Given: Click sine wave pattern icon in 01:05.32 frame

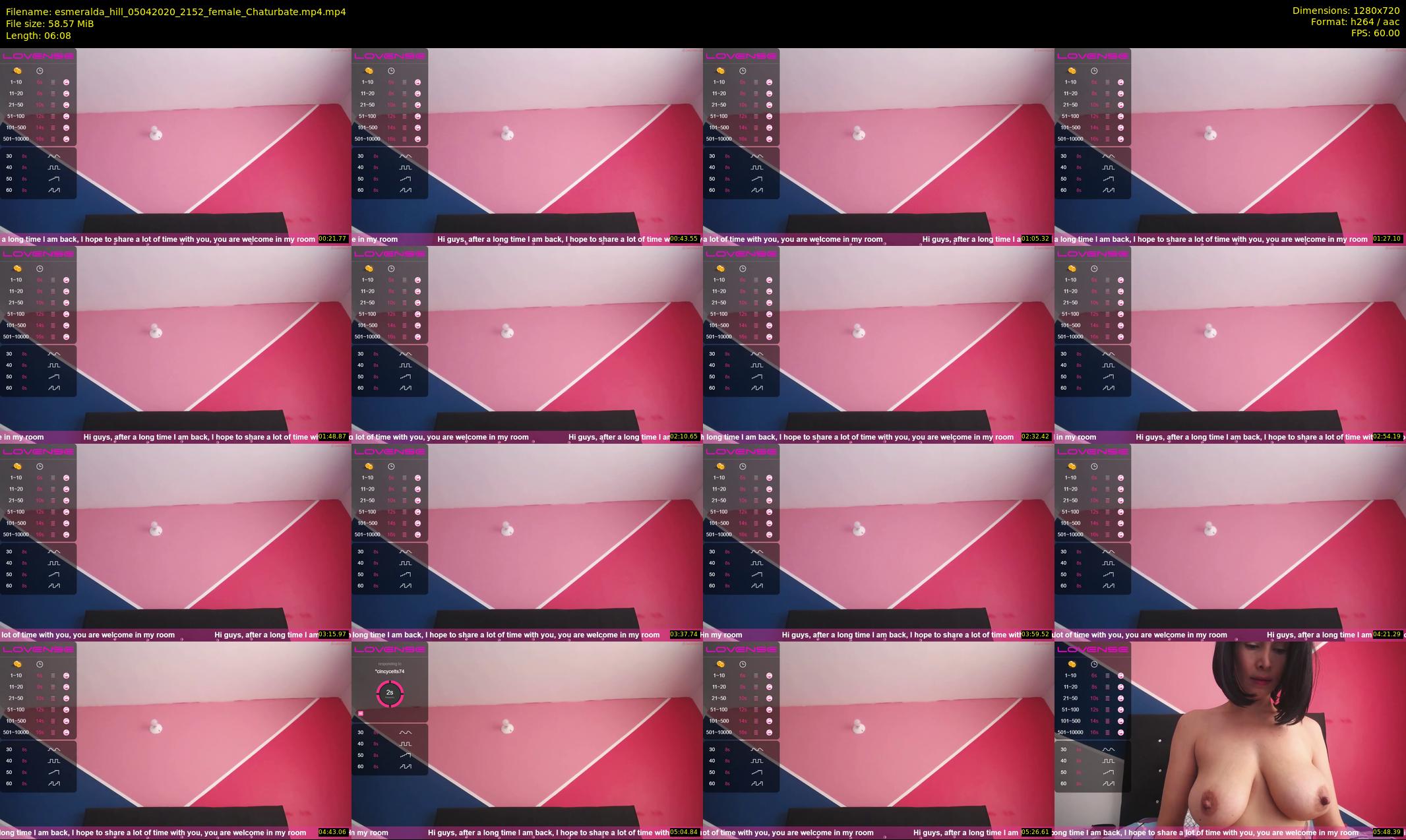Looking at the screenshot, I should [x=757, y=156].
